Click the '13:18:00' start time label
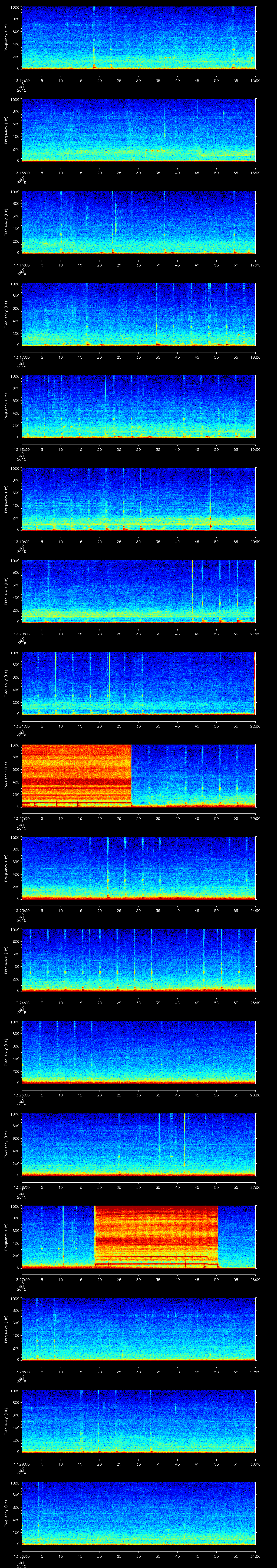 point(22,449)
